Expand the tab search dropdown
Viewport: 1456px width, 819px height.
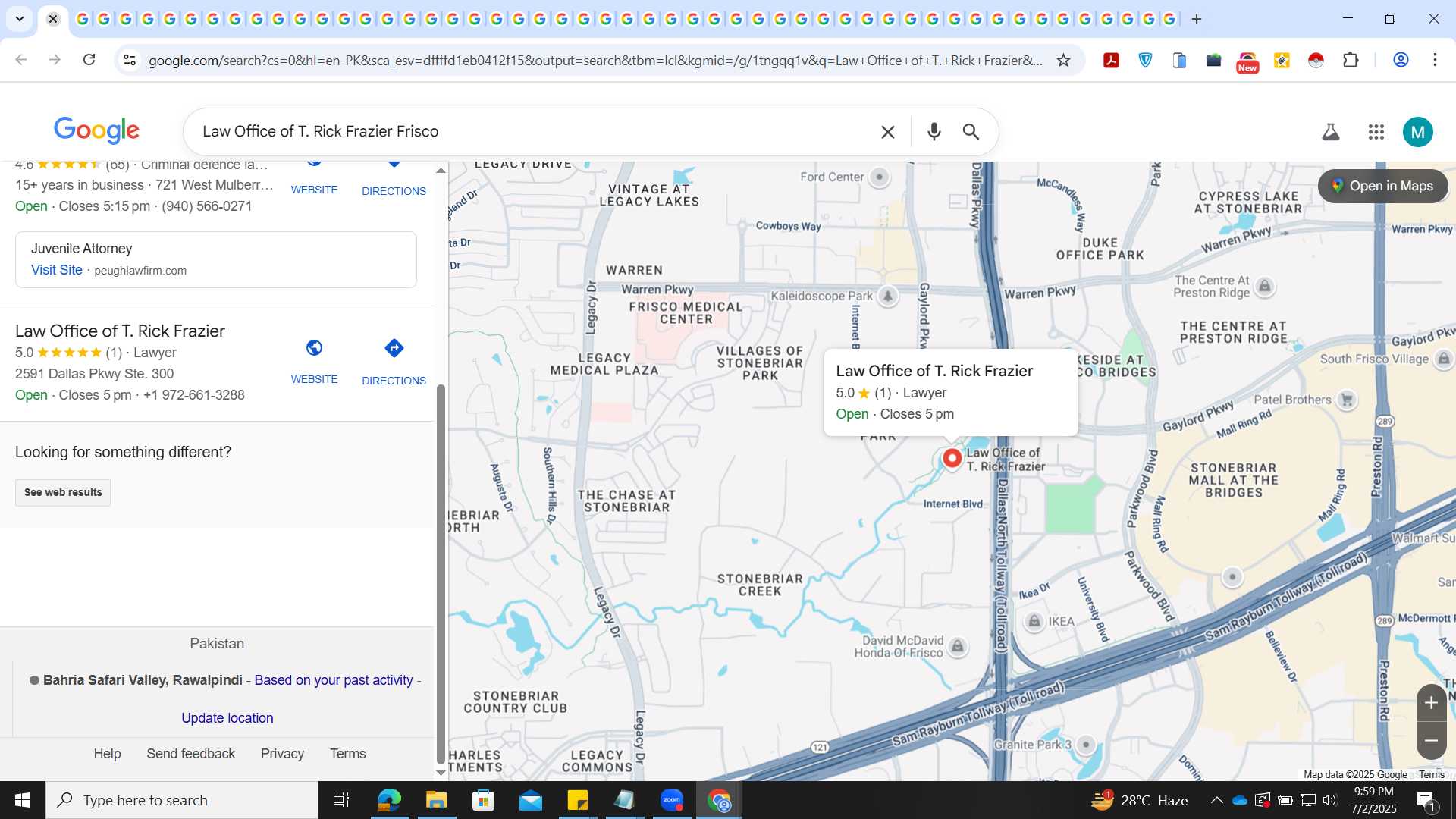click(x=19, y=19)
